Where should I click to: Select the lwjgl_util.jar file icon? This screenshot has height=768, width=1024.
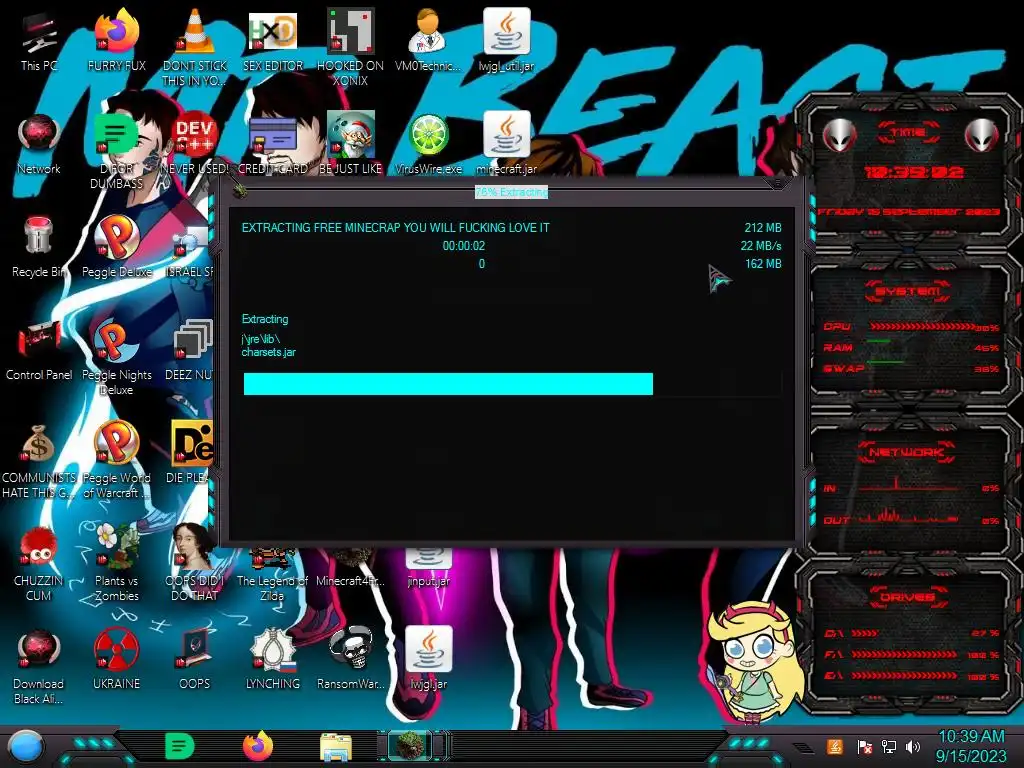506,41
